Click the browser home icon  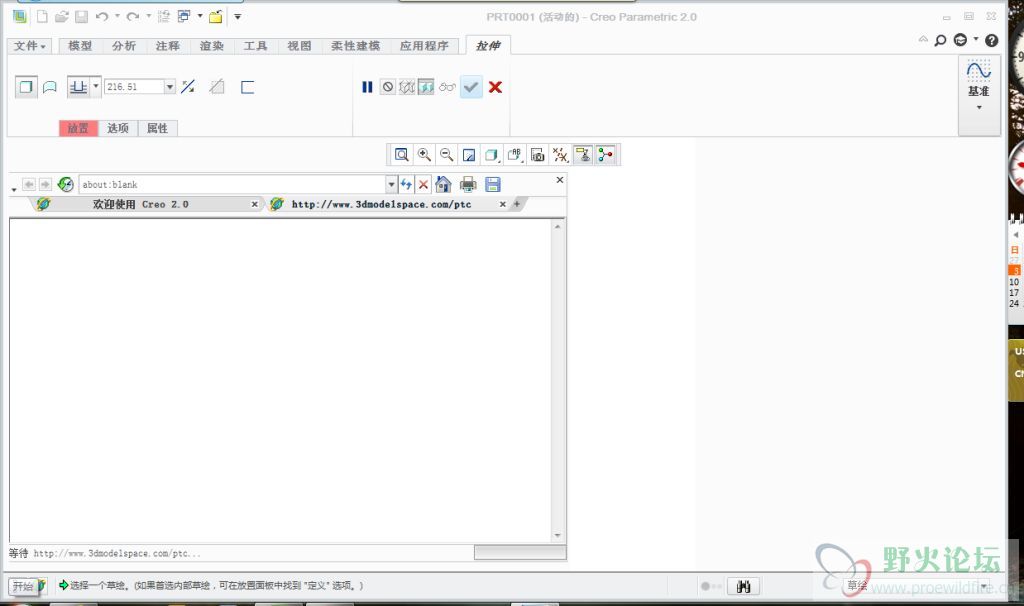click(x=443, y=185)
